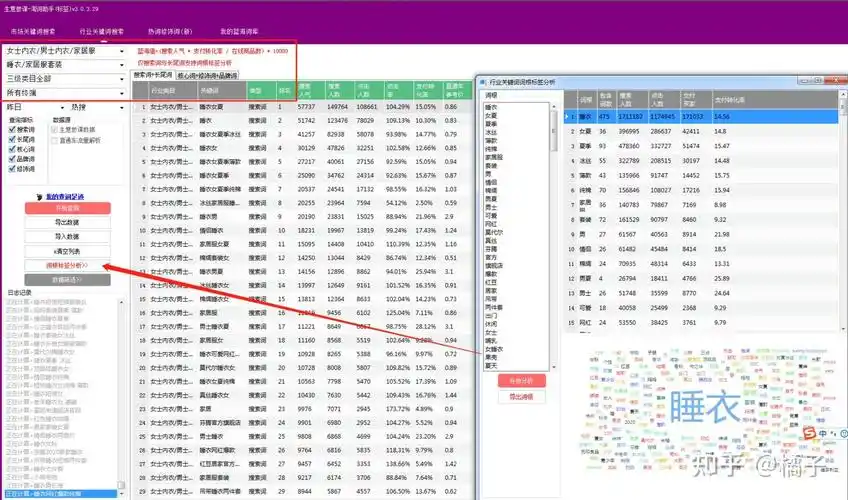Click the down arrow of the log list scrollbar

pyautogui.click(x=121, y=494)
